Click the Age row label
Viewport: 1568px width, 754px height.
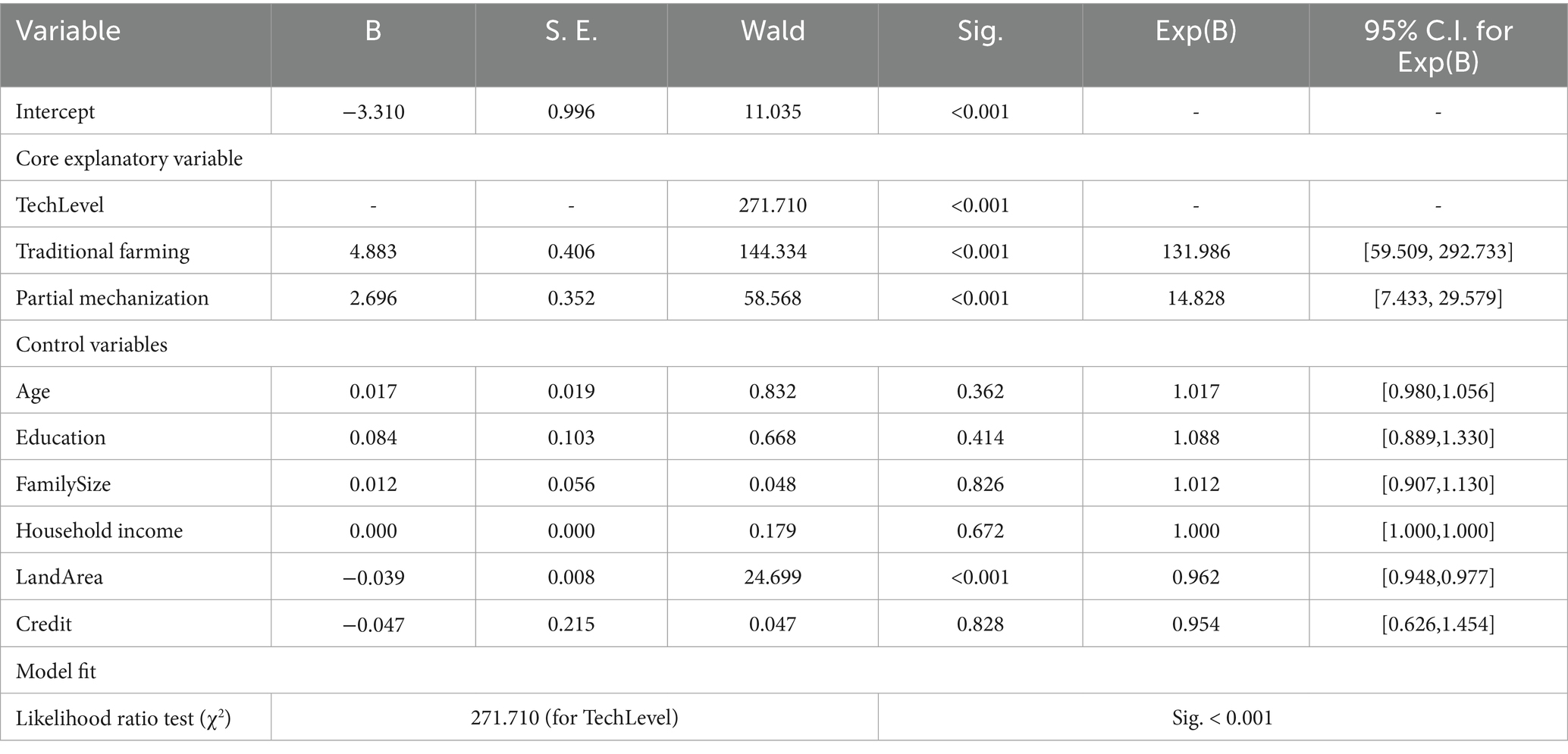(33, 391)
